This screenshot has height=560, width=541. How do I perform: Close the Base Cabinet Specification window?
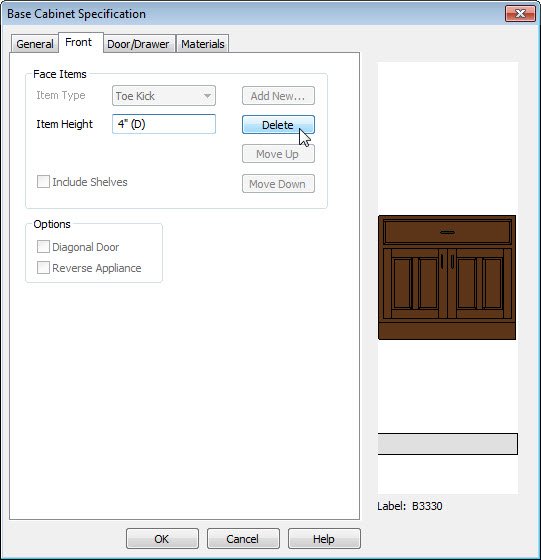(520, 14)
